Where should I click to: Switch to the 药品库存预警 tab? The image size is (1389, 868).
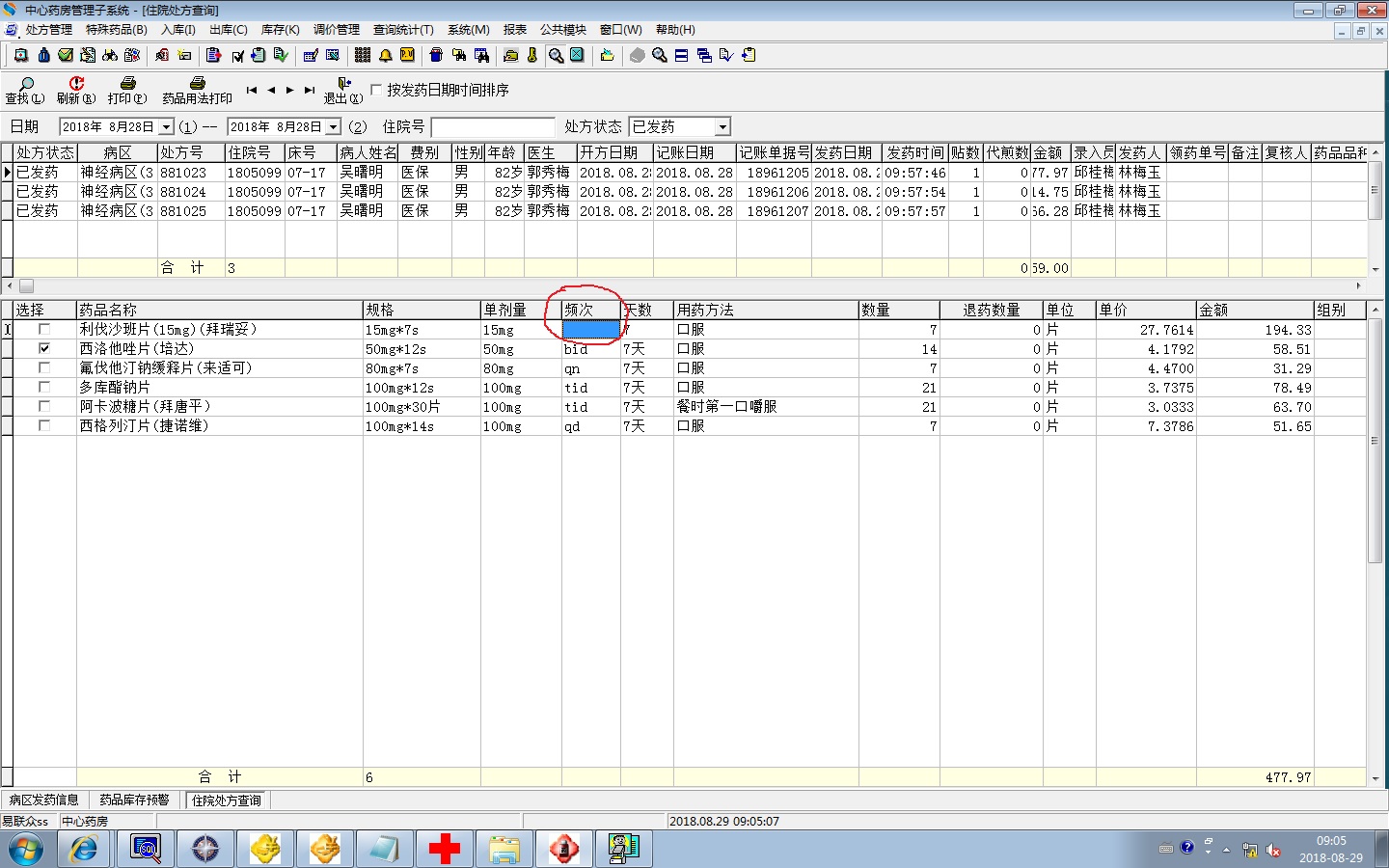[x=134, y=800]
